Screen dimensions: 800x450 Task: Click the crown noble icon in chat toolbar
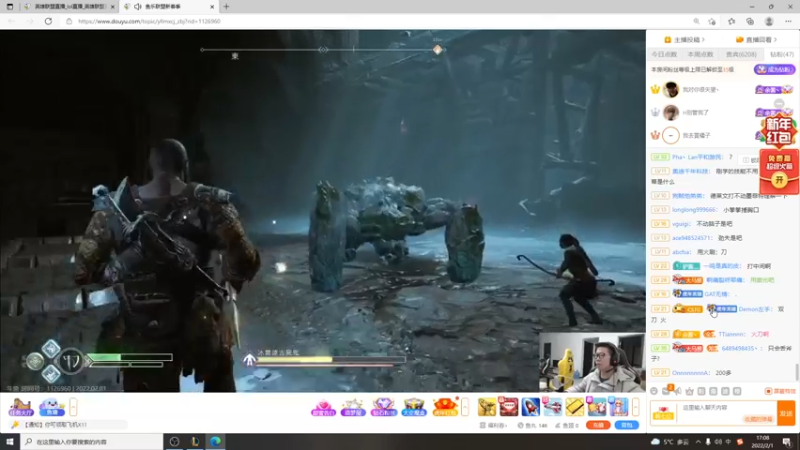(689, 391)
